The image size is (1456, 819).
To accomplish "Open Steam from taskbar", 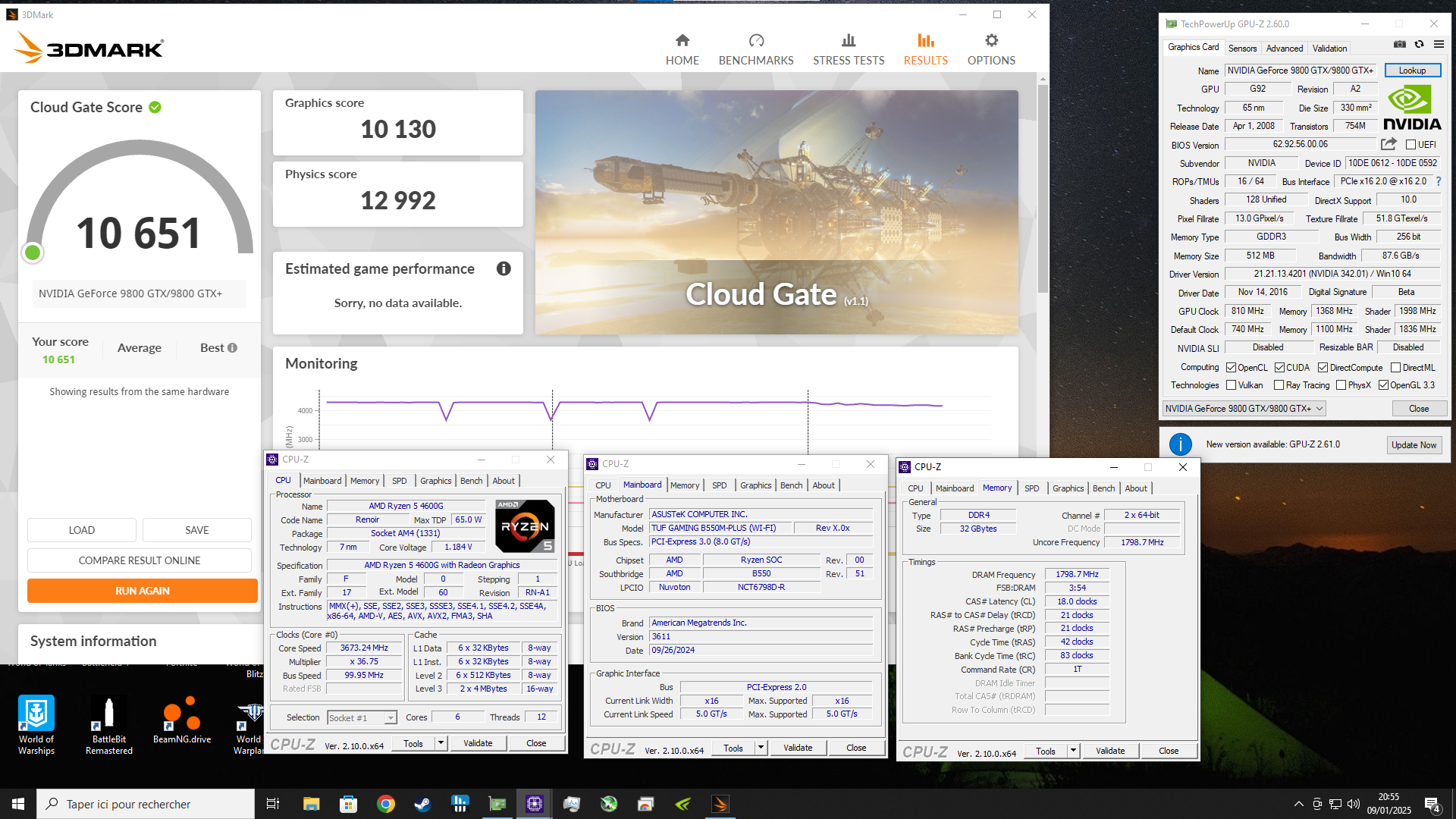I will click(423, 804).
